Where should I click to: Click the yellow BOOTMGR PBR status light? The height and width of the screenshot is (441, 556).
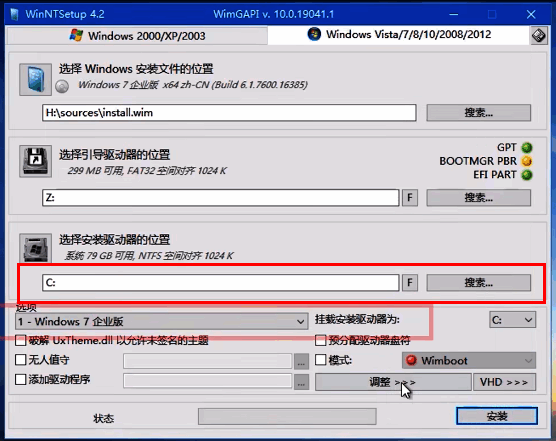coord(527,161)
